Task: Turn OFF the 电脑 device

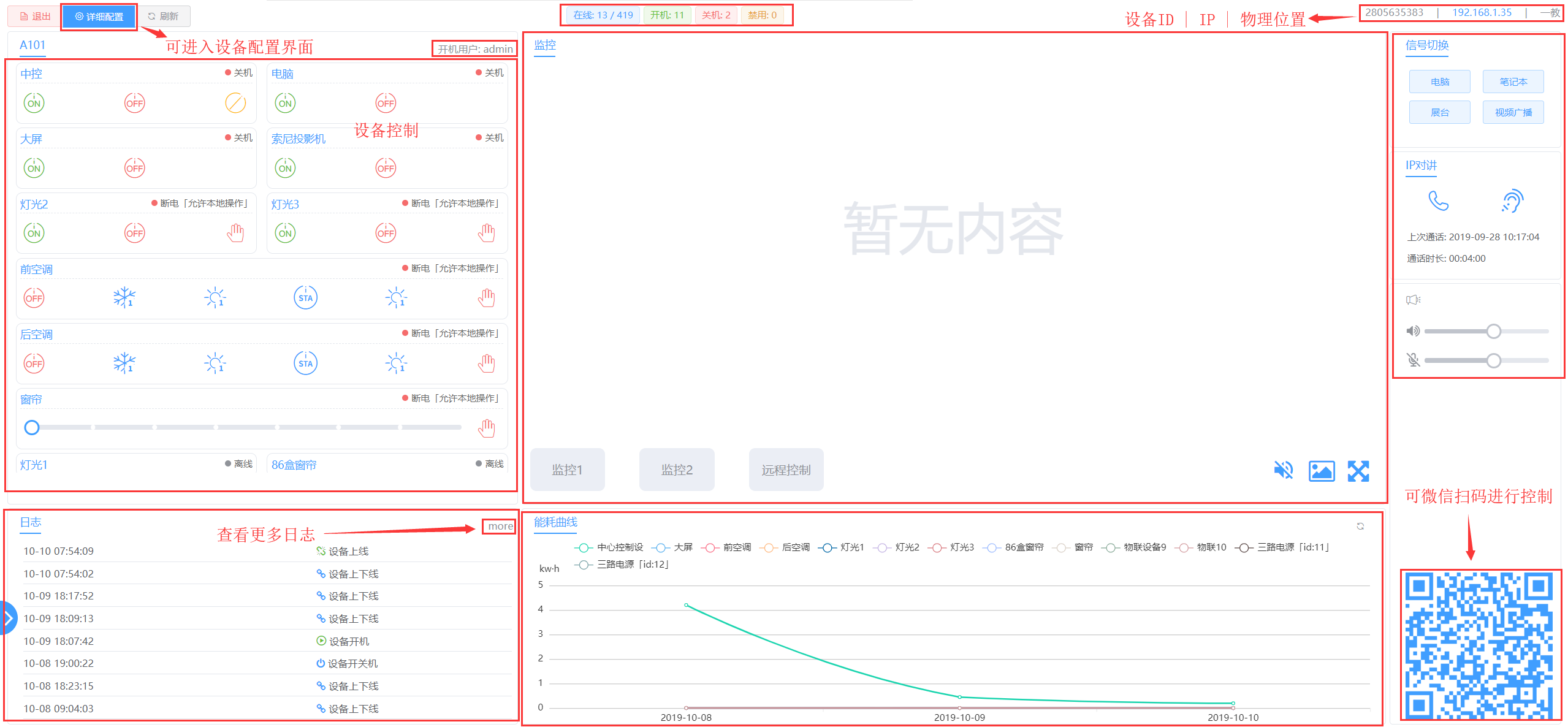Action: point(386,103)
